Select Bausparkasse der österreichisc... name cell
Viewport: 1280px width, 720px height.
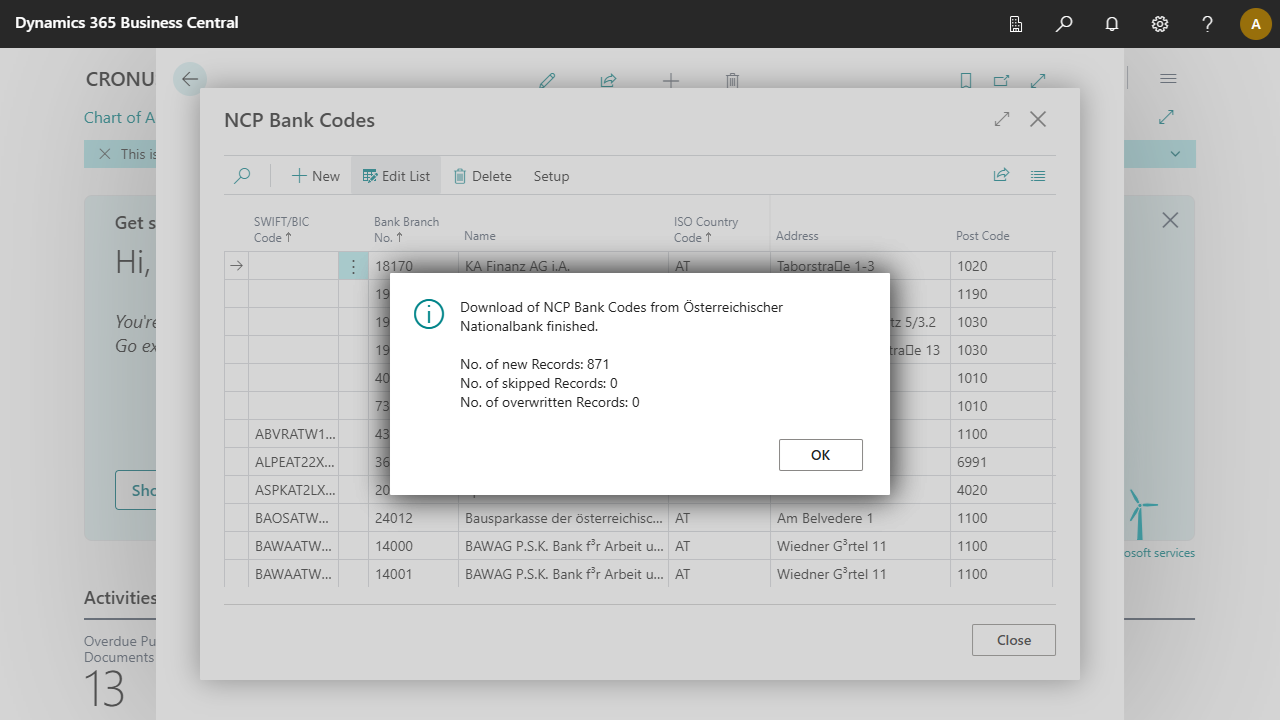(x=563, y=518)
